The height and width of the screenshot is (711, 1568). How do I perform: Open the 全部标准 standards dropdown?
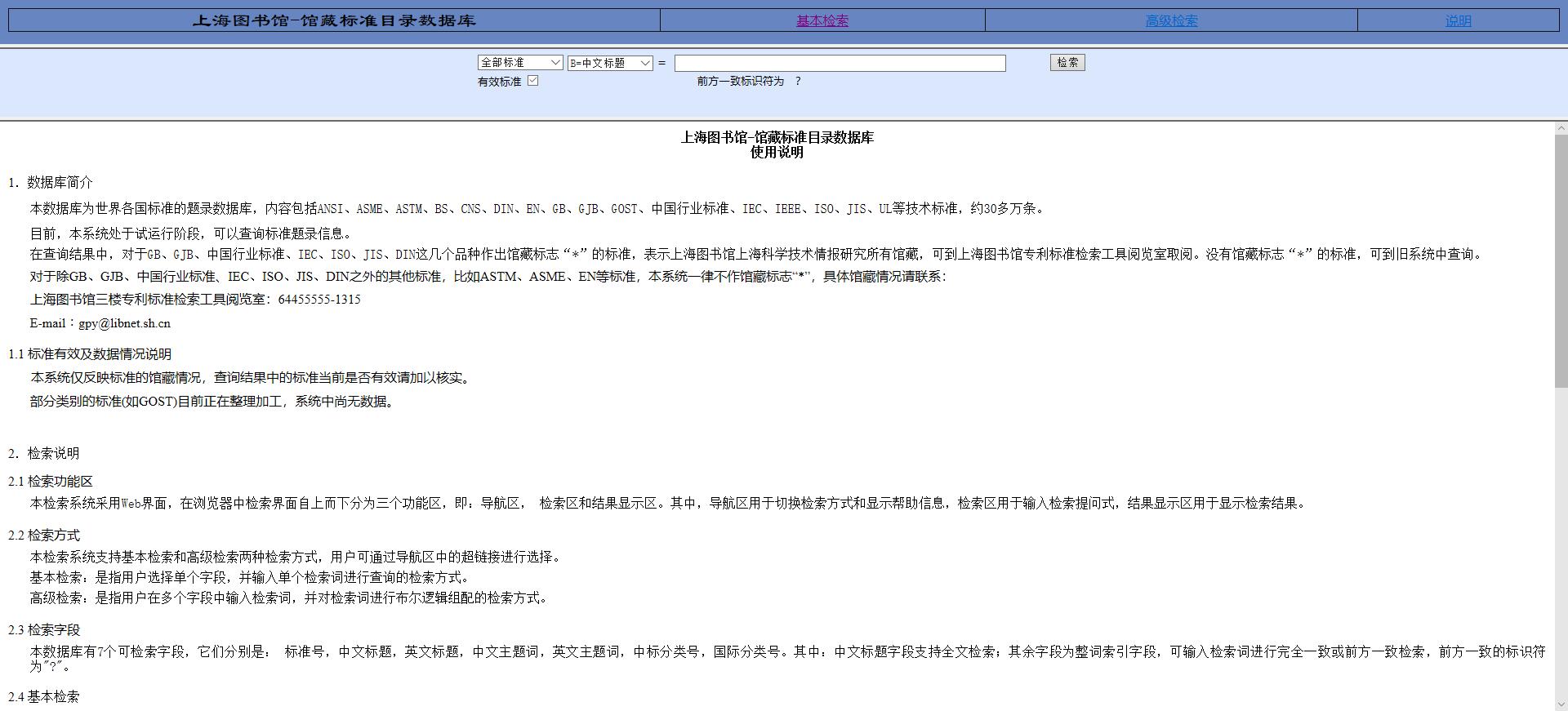519,63
